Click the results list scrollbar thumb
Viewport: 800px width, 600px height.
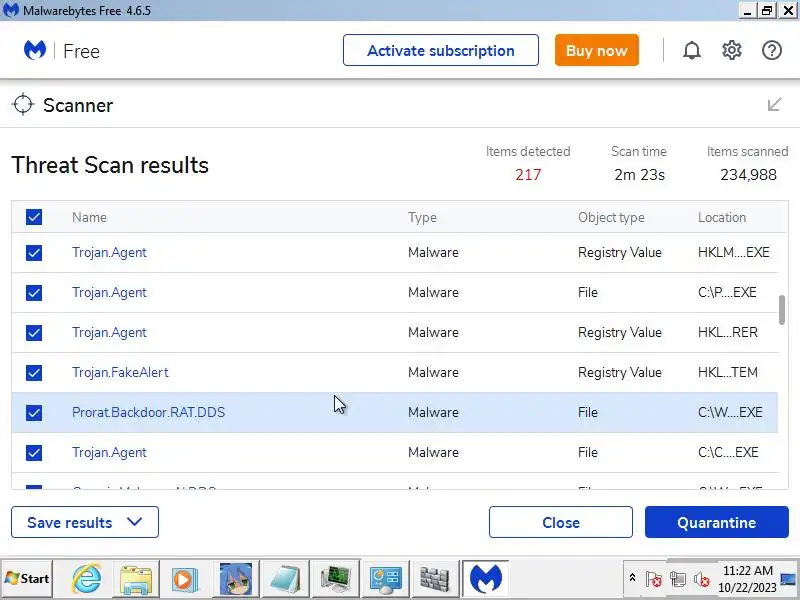click(x=782, y=309)
